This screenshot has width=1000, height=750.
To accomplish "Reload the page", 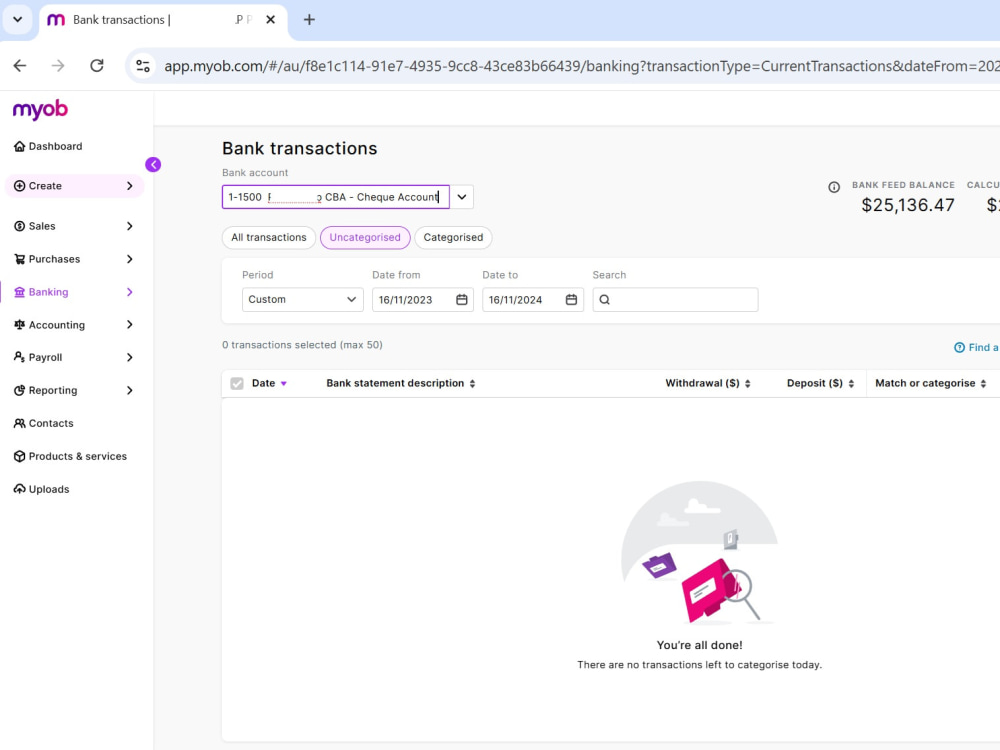I will pos(97,66).
